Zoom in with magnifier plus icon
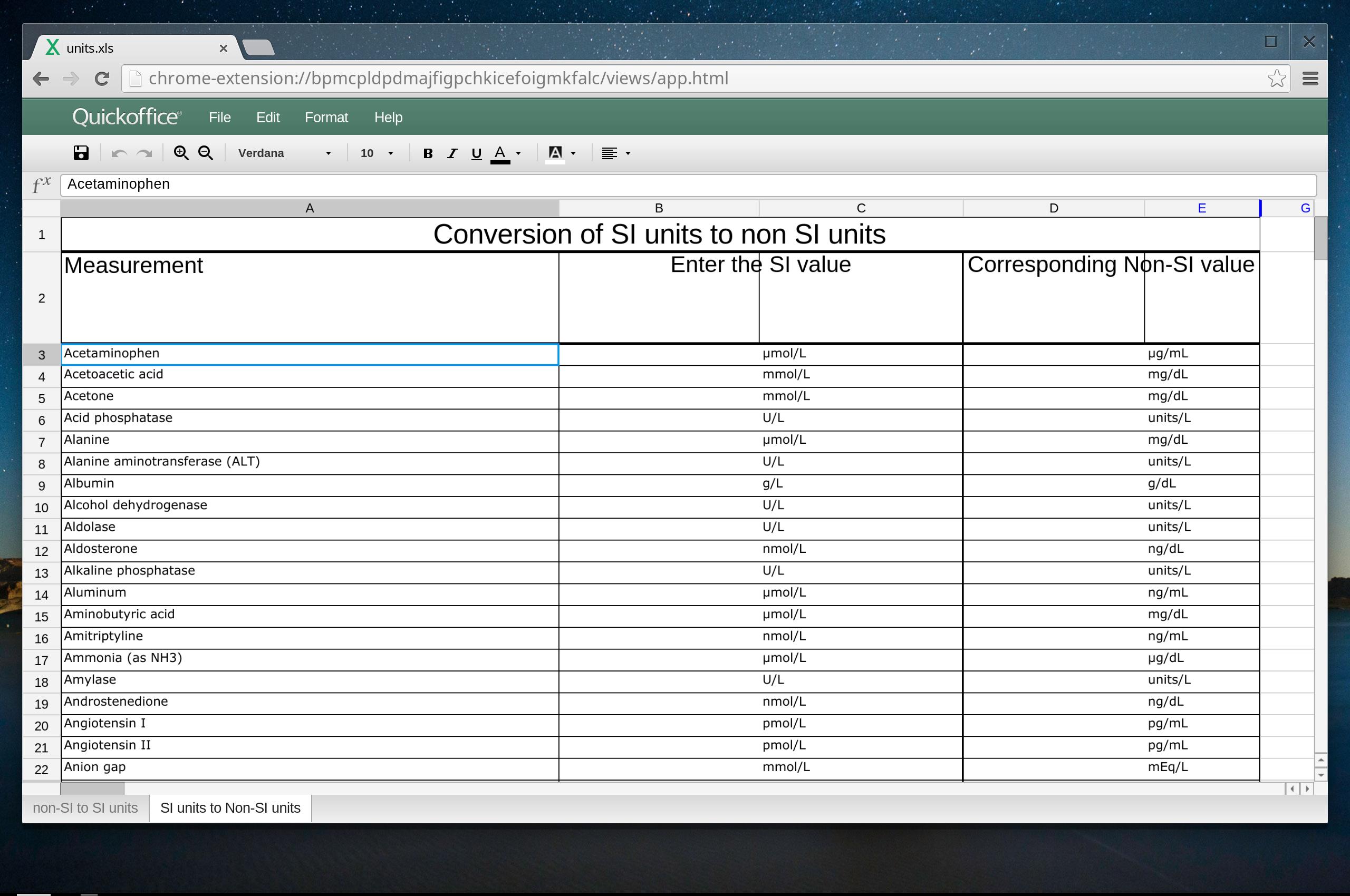Viewport: 1350px width, 896px height. tap(181, 152)
